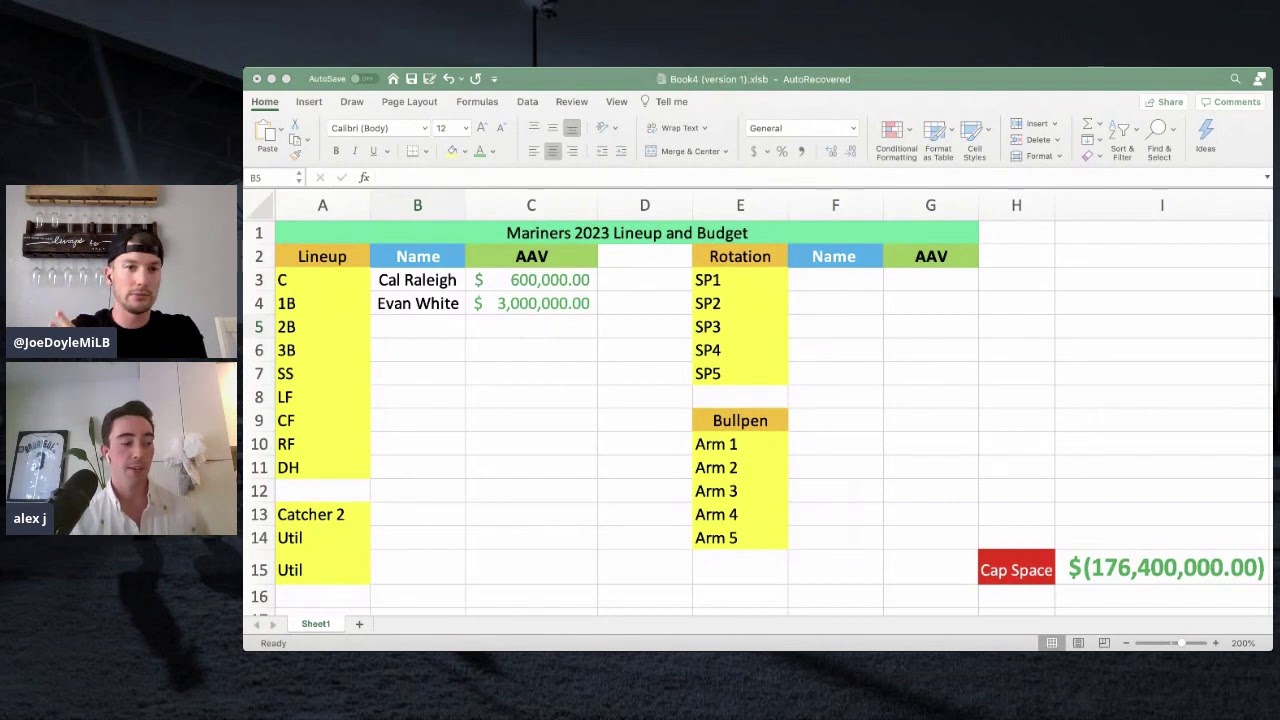Click Conditional Formatting button

click(896, 141)
